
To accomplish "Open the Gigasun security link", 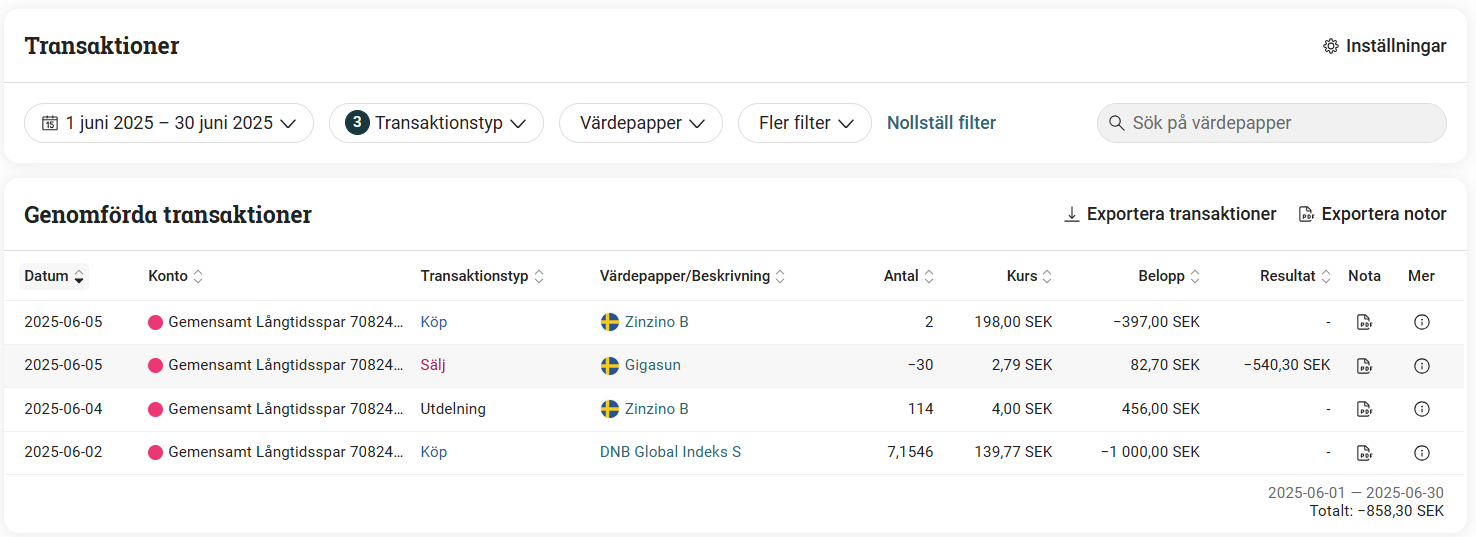I will point(652,365).
